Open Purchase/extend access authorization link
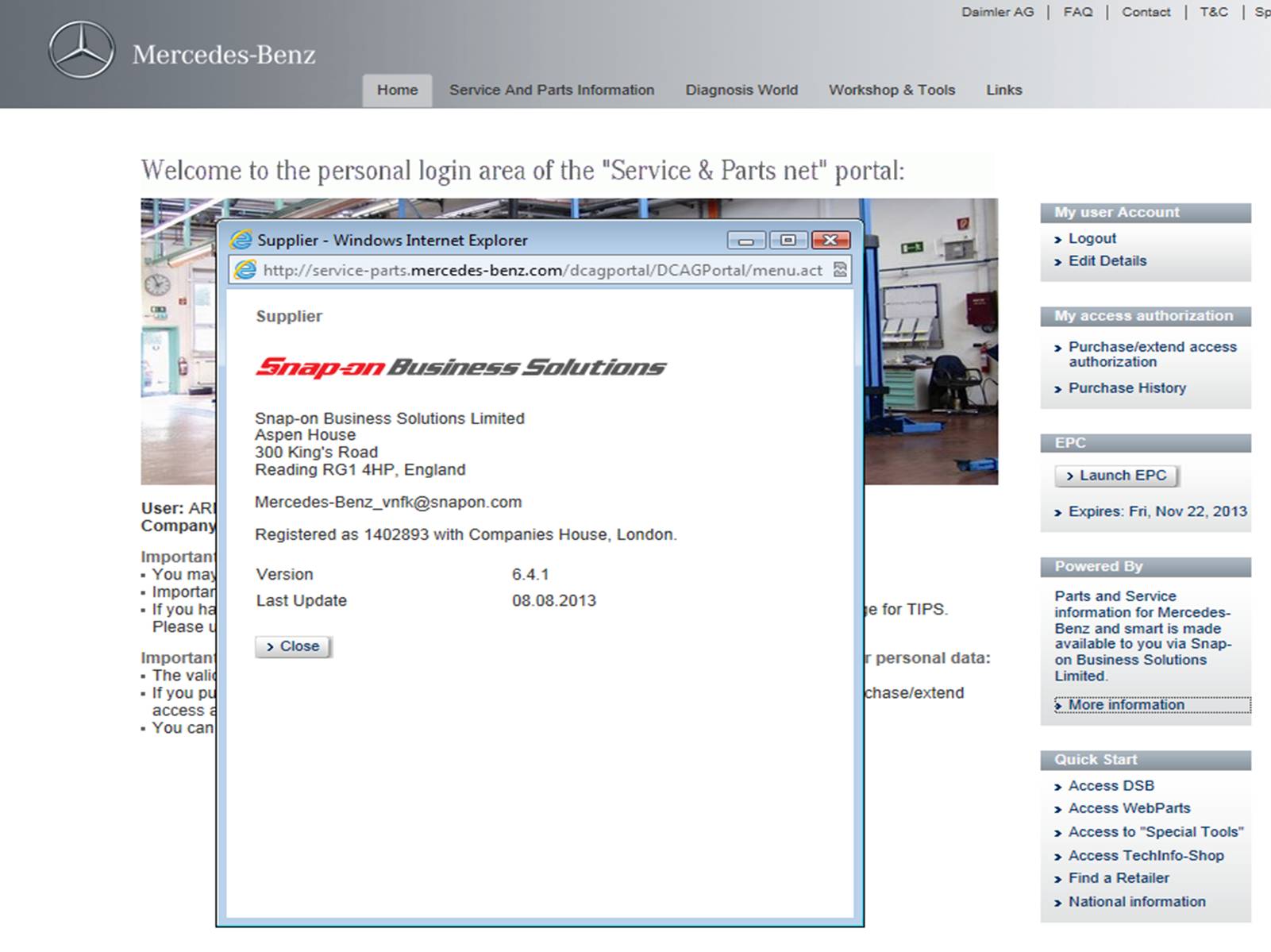The image size is (1271, 952). pos(1152,354)
